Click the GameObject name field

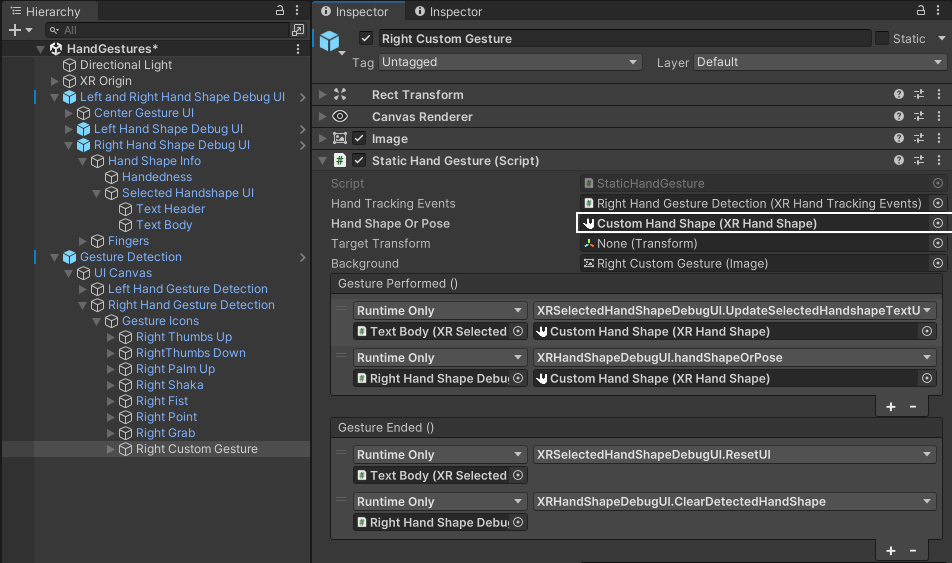624,39
